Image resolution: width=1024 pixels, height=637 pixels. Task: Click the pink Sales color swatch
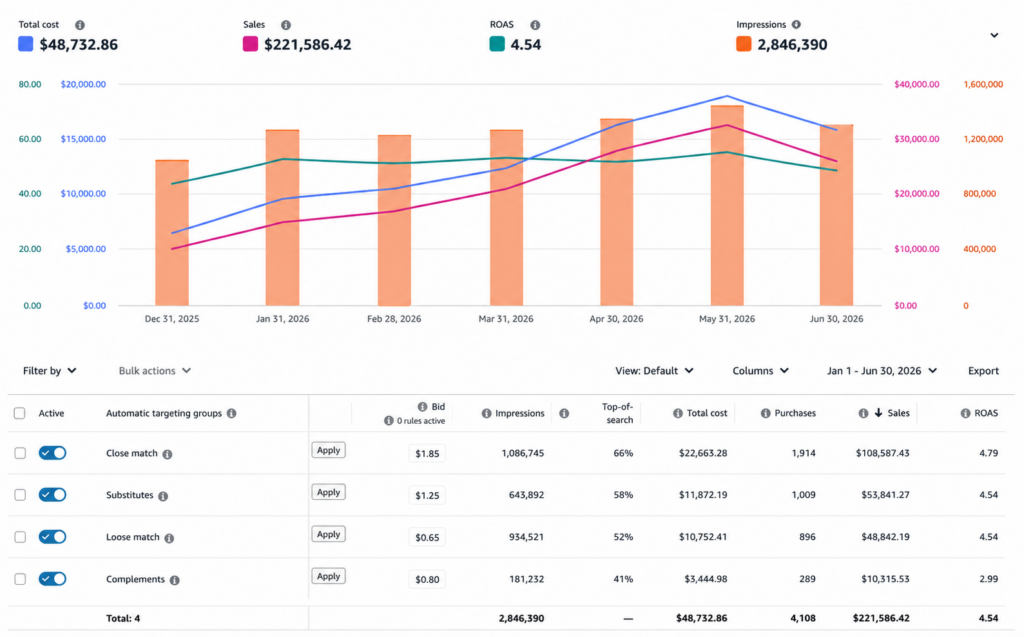click(250, 44)
